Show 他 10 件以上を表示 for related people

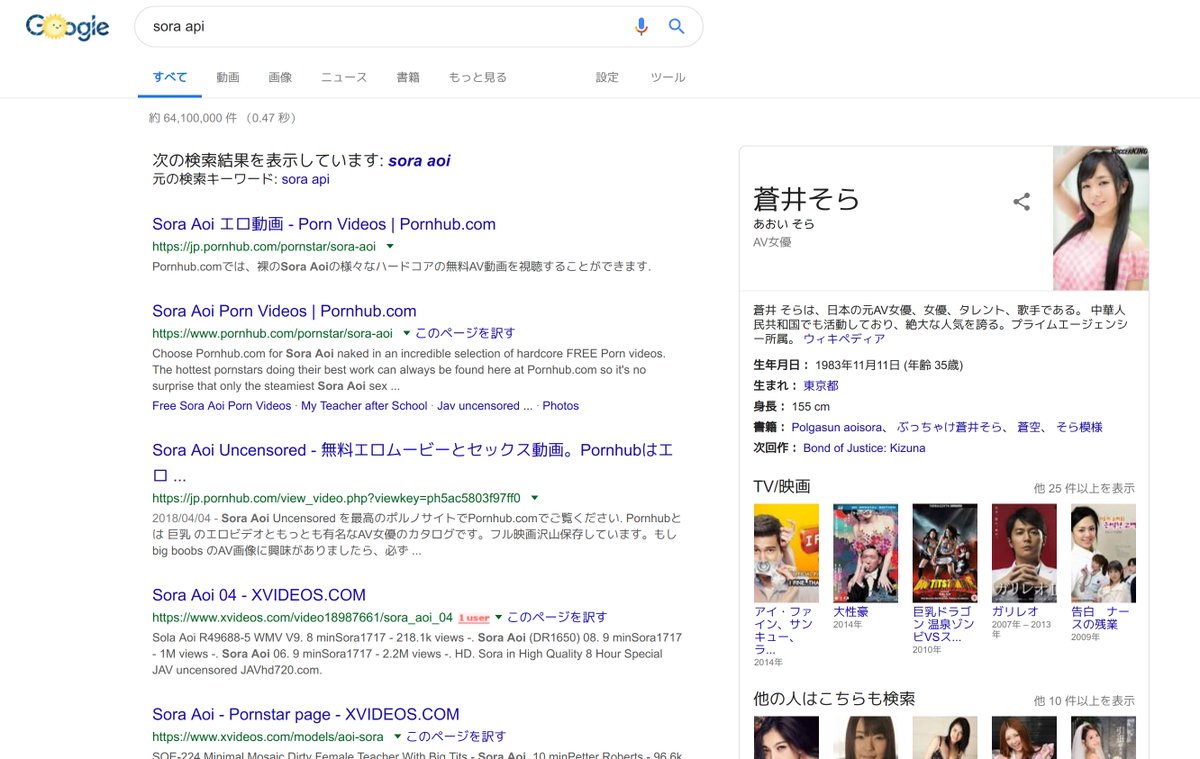click(1084, 701)
